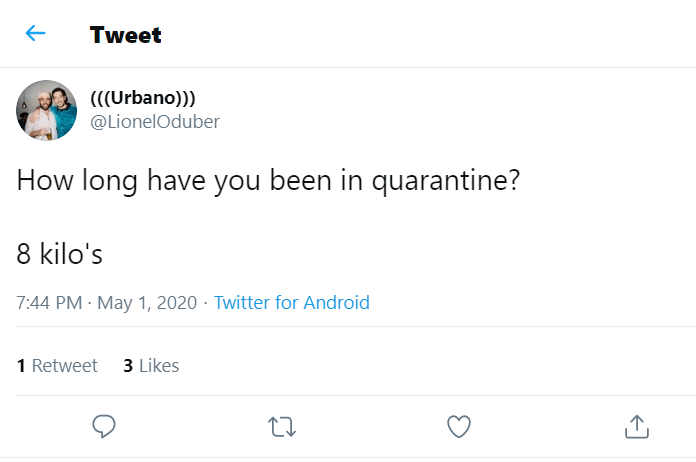Viewport: 696px width, 462px height.
Task: View the Retweet list via 'Retweet' label
Action: click(x=65, y=366)
